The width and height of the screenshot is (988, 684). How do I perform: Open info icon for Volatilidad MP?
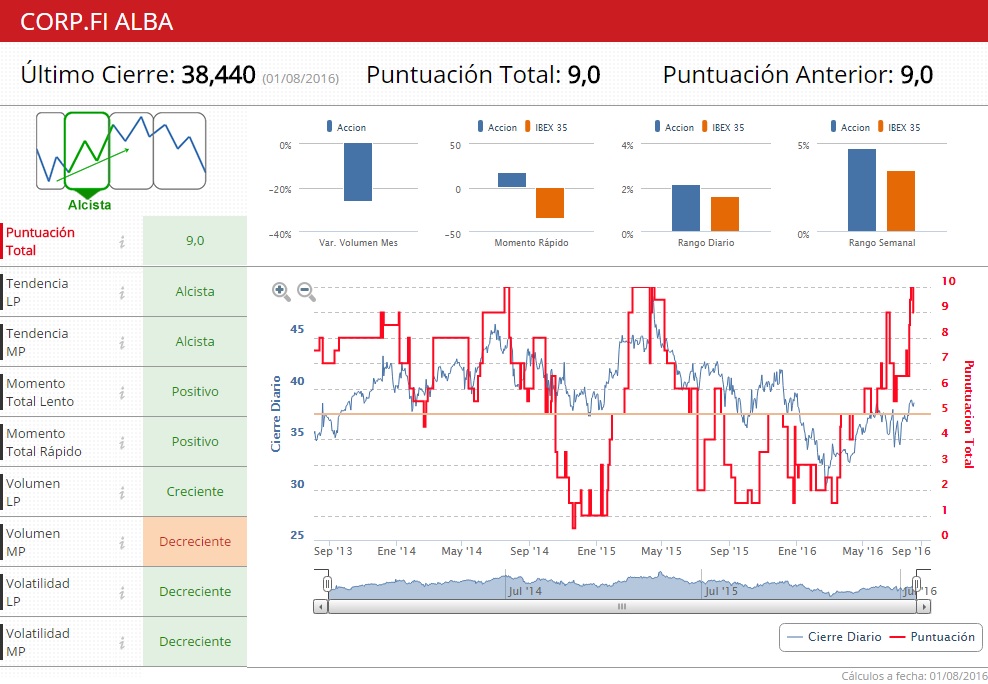point(122,642)
